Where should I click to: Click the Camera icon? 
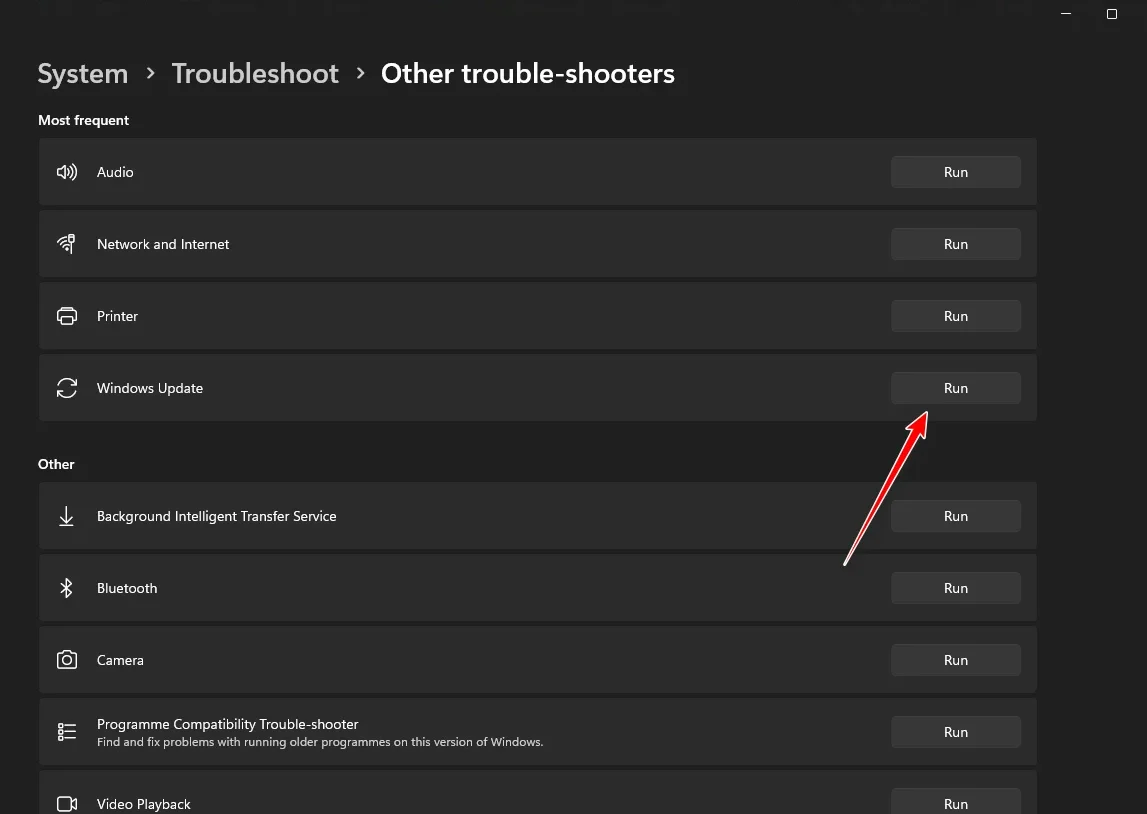(67, 660)
